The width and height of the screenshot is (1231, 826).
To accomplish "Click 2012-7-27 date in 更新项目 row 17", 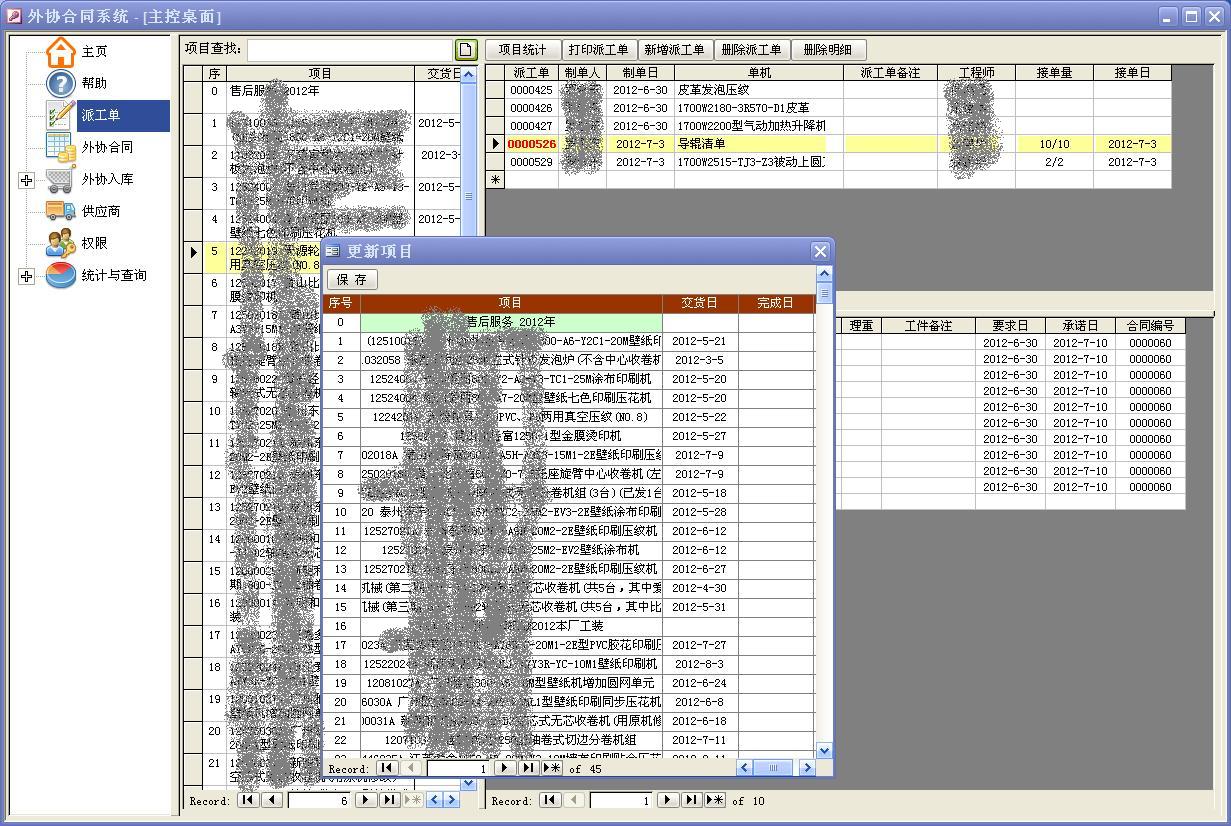I will (700, 645).
